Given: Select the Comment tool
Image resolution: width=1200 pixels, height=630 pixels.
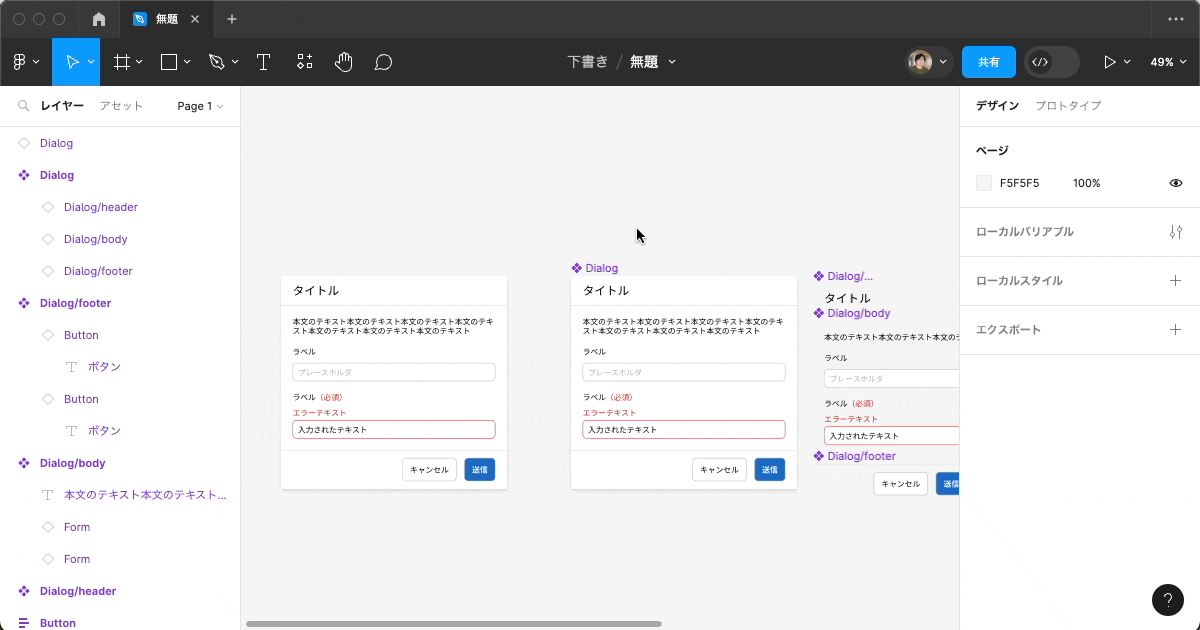Looking at the screenshot, I should tap(383, 62).
